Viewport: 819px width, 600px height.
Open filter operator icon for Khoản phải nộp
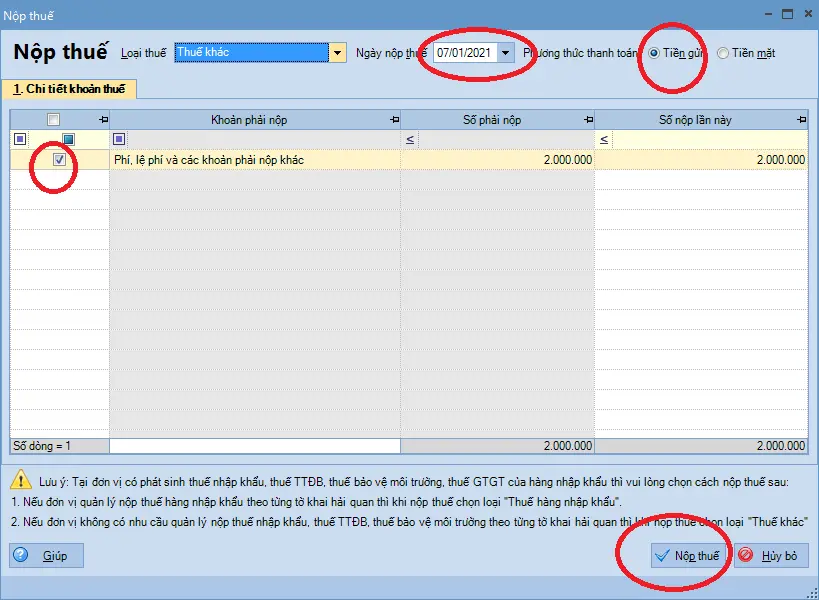pos(119,139)
